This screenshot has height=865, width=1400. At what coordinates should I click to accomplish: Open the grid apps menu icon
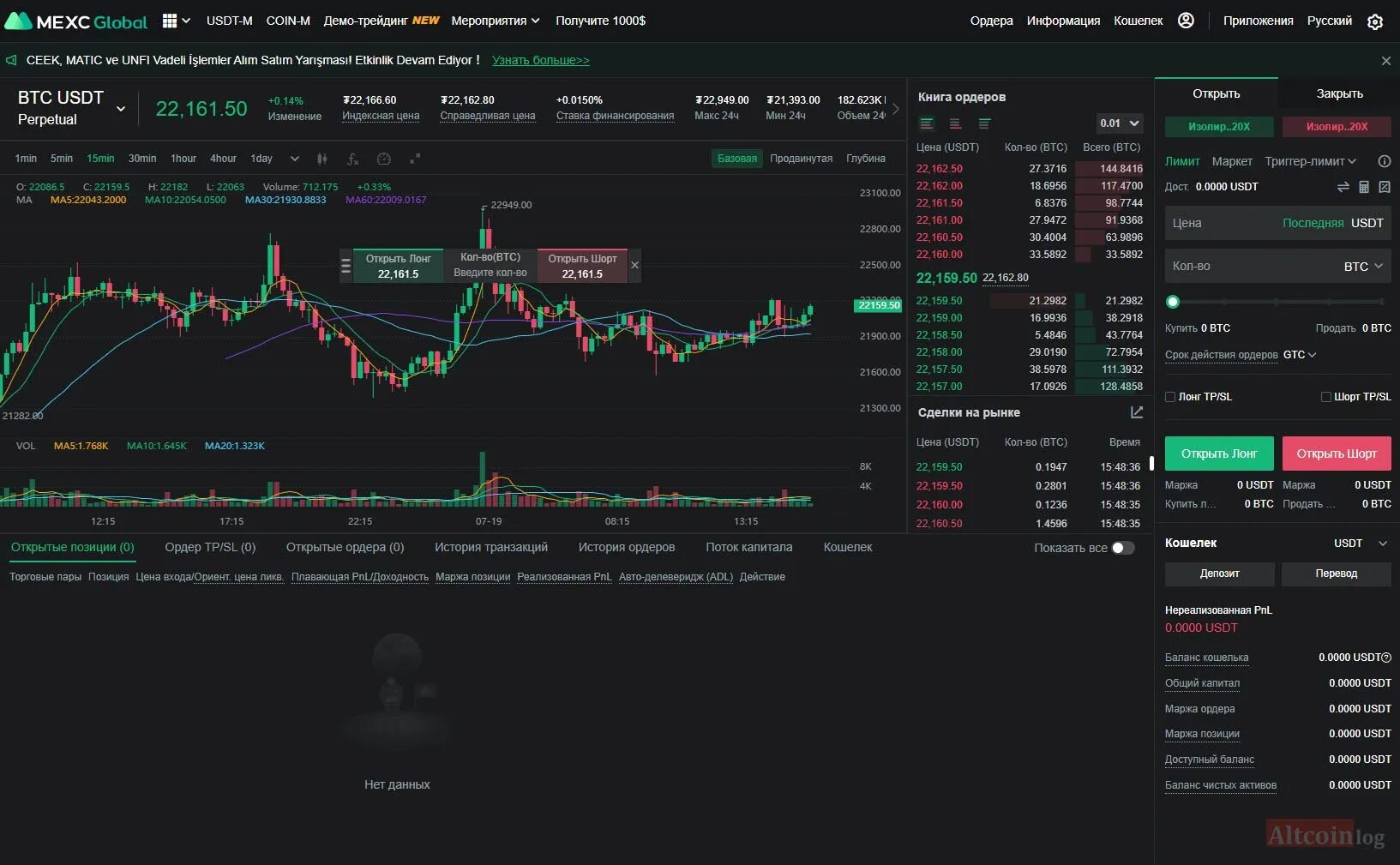click(170, 21)
